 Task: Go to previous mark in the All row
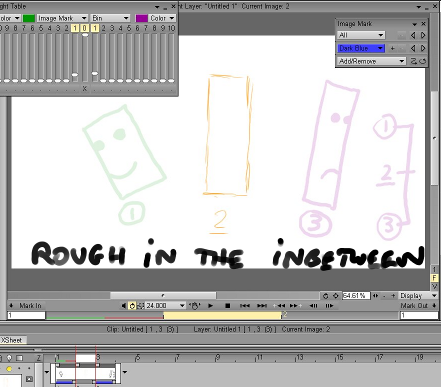click(x=413, y=35)
